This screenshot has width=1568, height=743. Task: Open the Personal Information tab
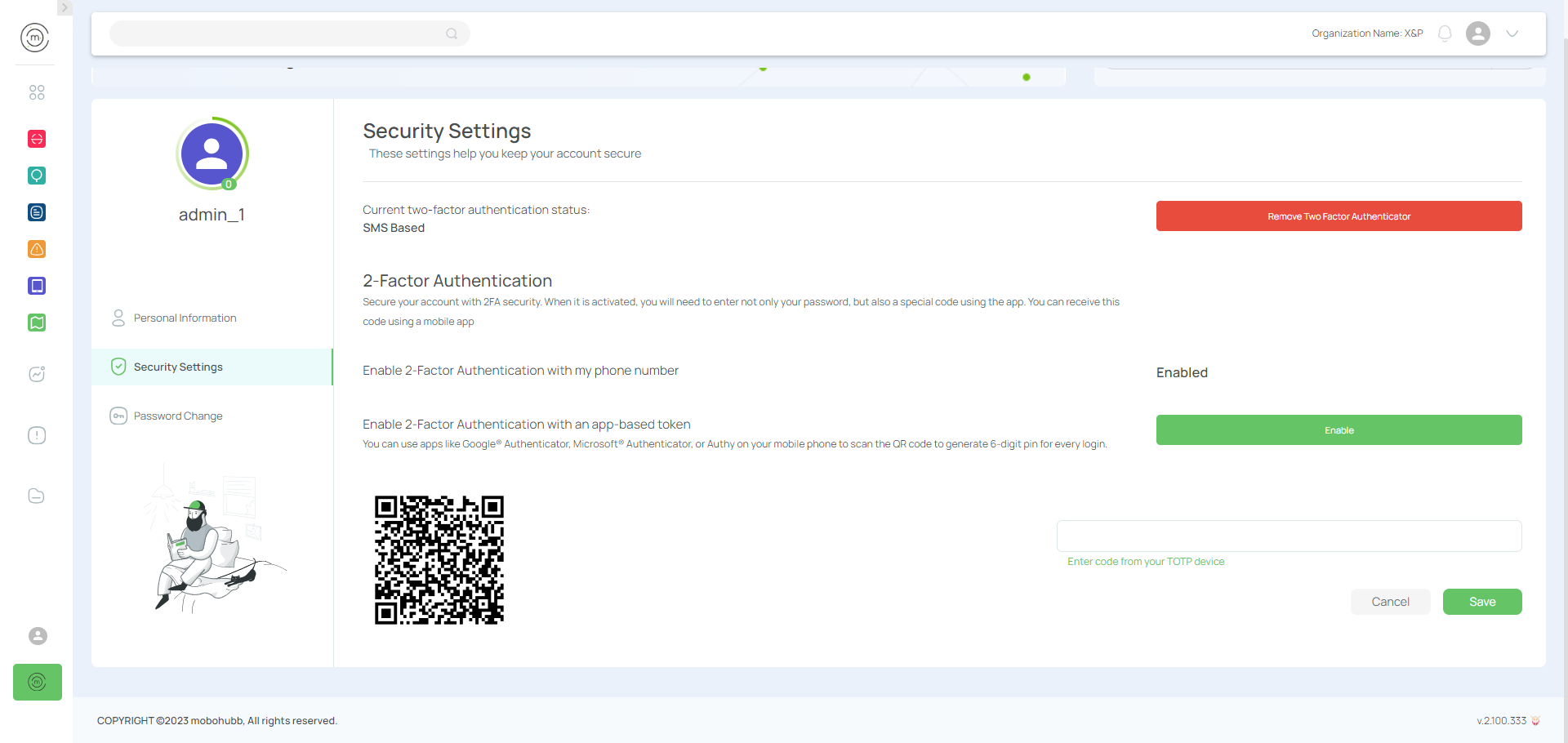212,318
